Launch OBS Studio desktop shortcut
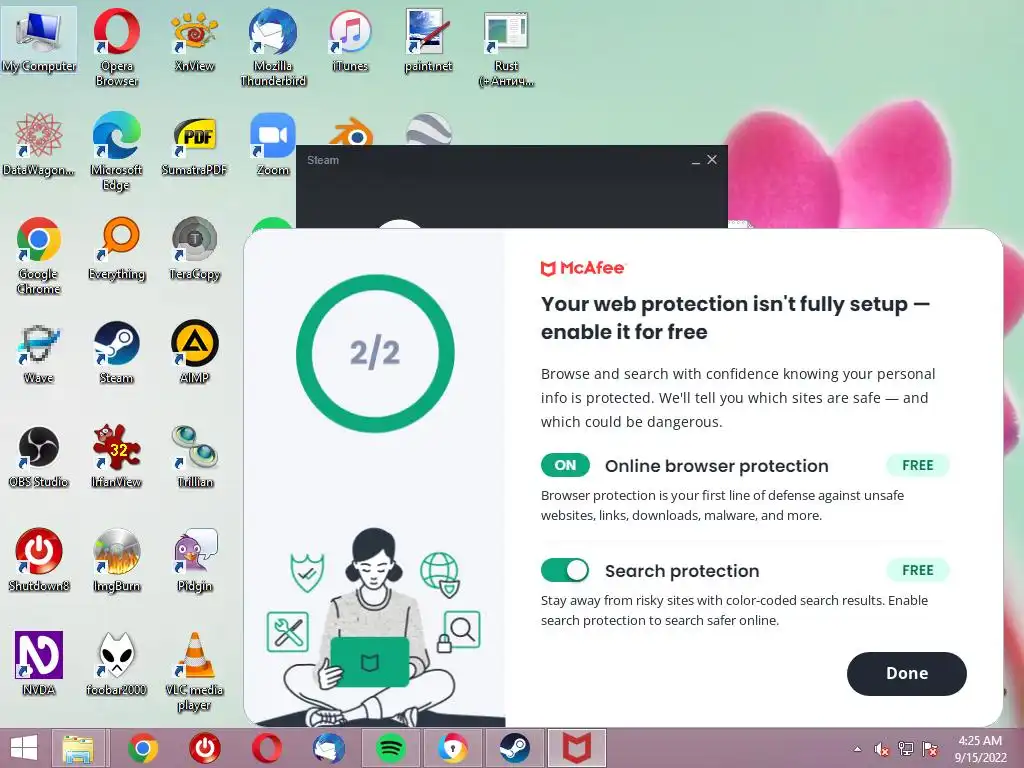 pyautogui.click(x=39, y=456)
